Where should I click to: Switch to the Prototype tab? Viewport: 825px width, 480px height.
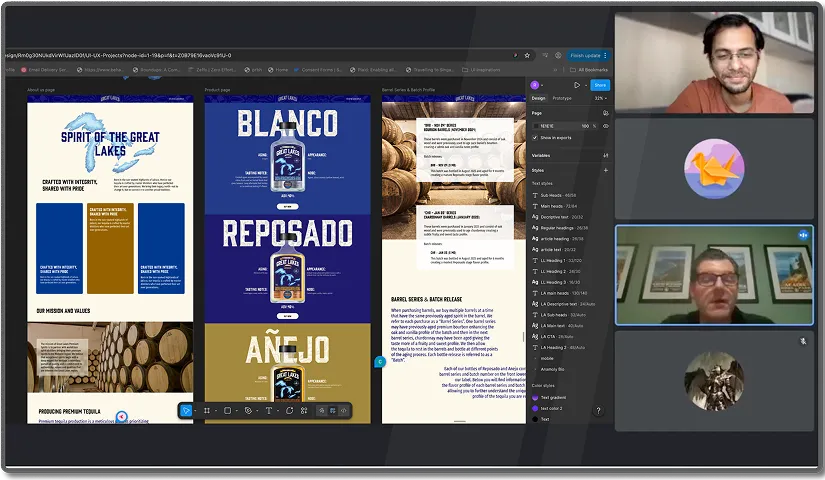(562, 98)
